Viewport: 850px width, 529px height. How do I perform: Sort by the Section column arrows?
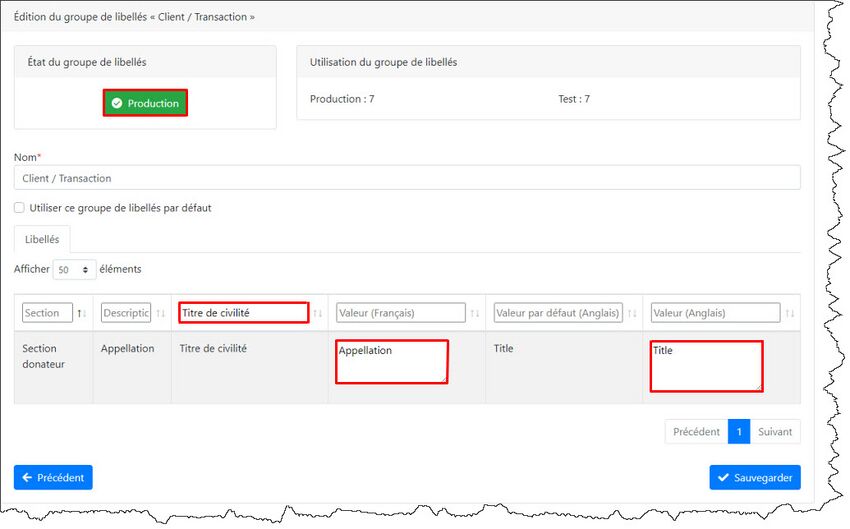82,314
